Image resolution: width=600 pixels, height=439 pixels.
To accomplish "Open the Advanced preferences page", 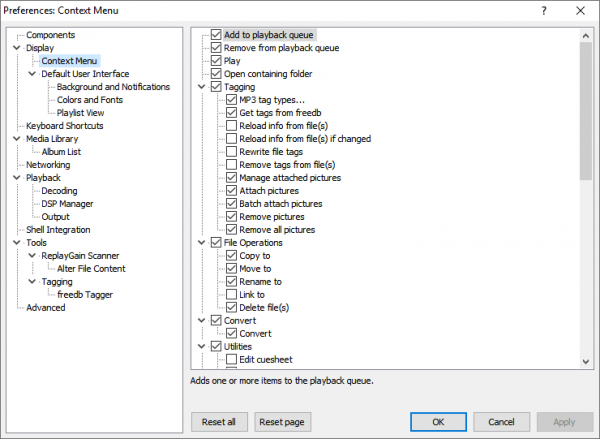I will click(46, 307).
